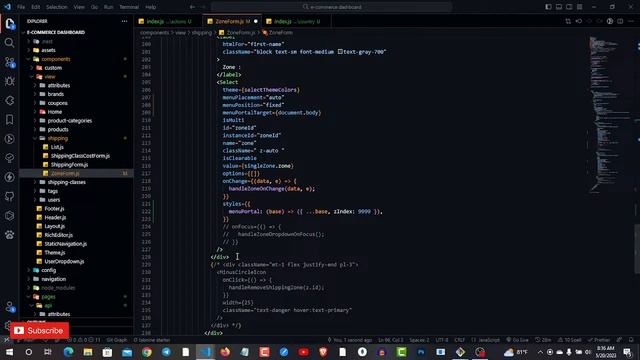Toggle Secondary Side Bar visibility

point(569,7)
